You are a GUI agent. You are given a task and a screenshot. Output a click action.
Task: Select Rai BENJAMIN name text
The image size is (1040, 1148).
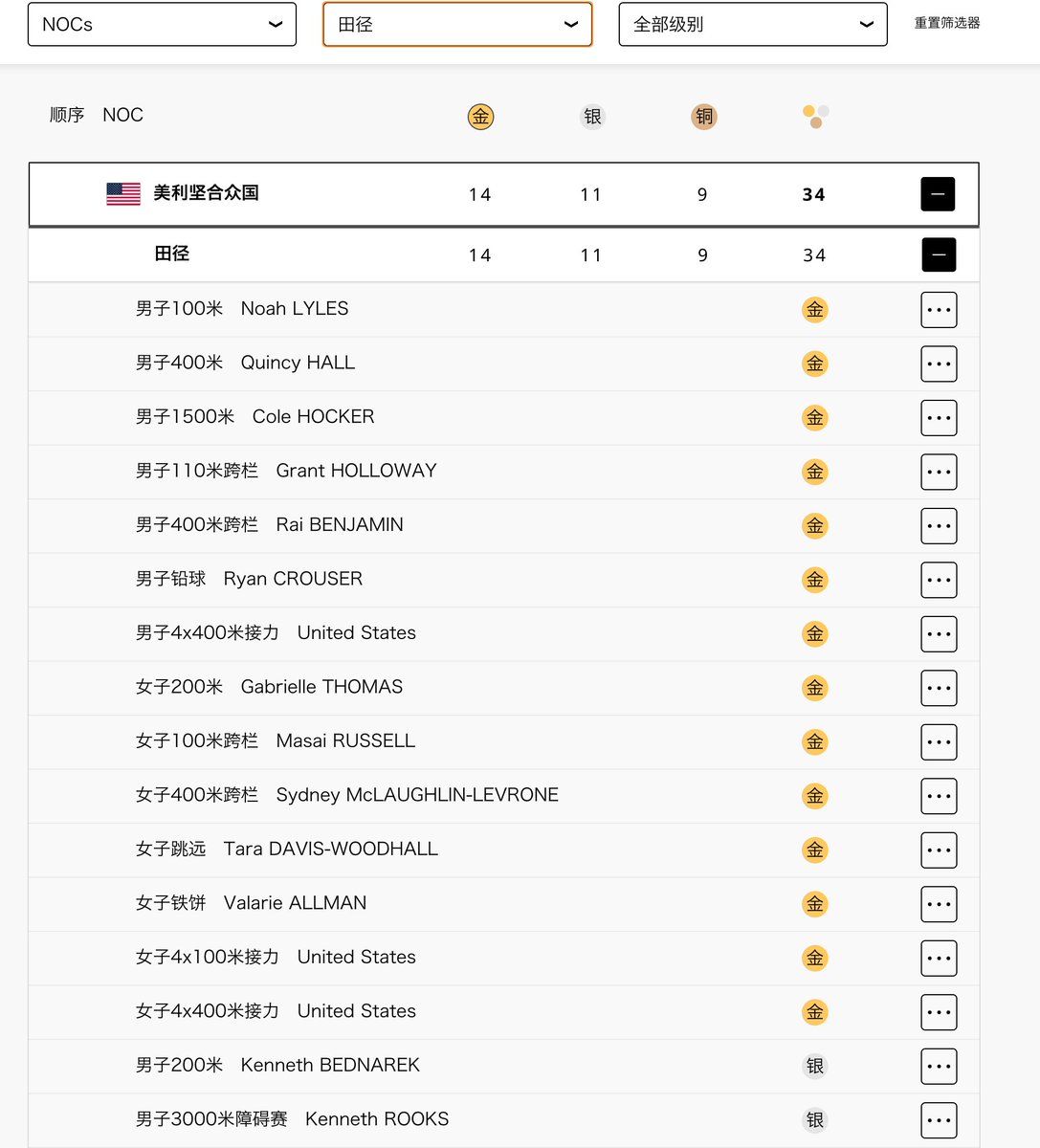(340, 525)
